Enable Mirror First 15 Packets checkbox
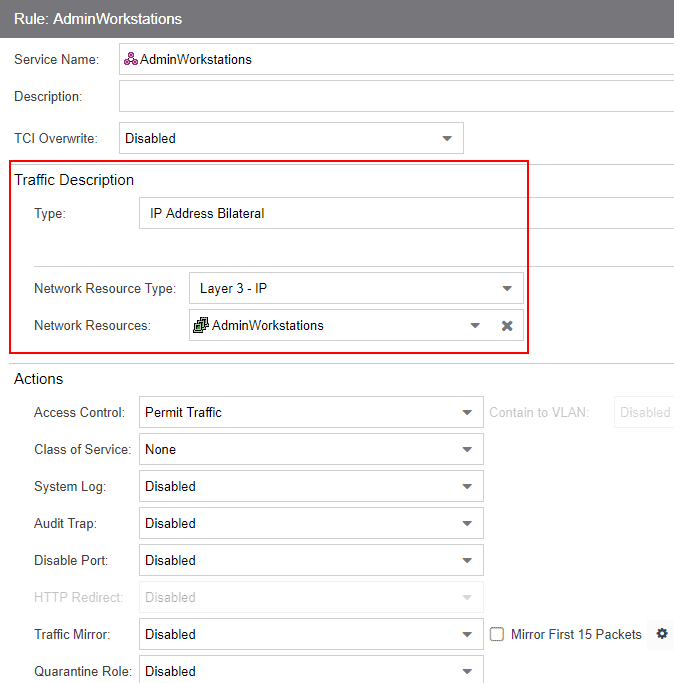674x683 pixels. tap(497, 634)
